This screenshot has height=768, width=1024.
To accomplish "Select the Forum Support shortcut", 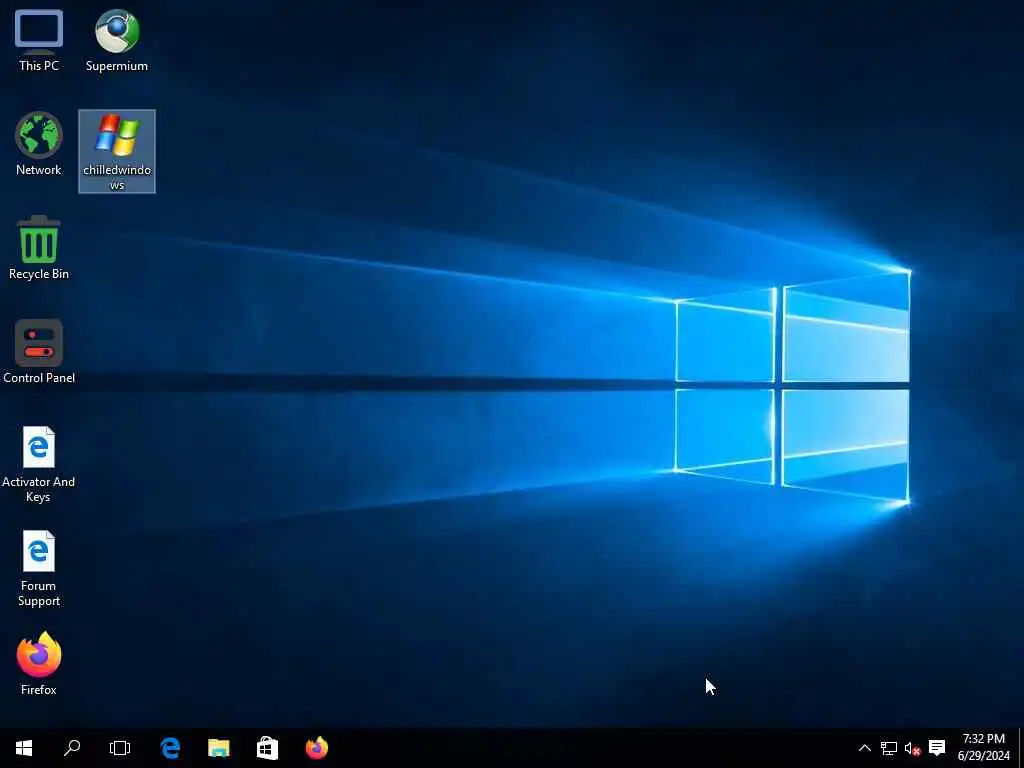I will 39,568.
